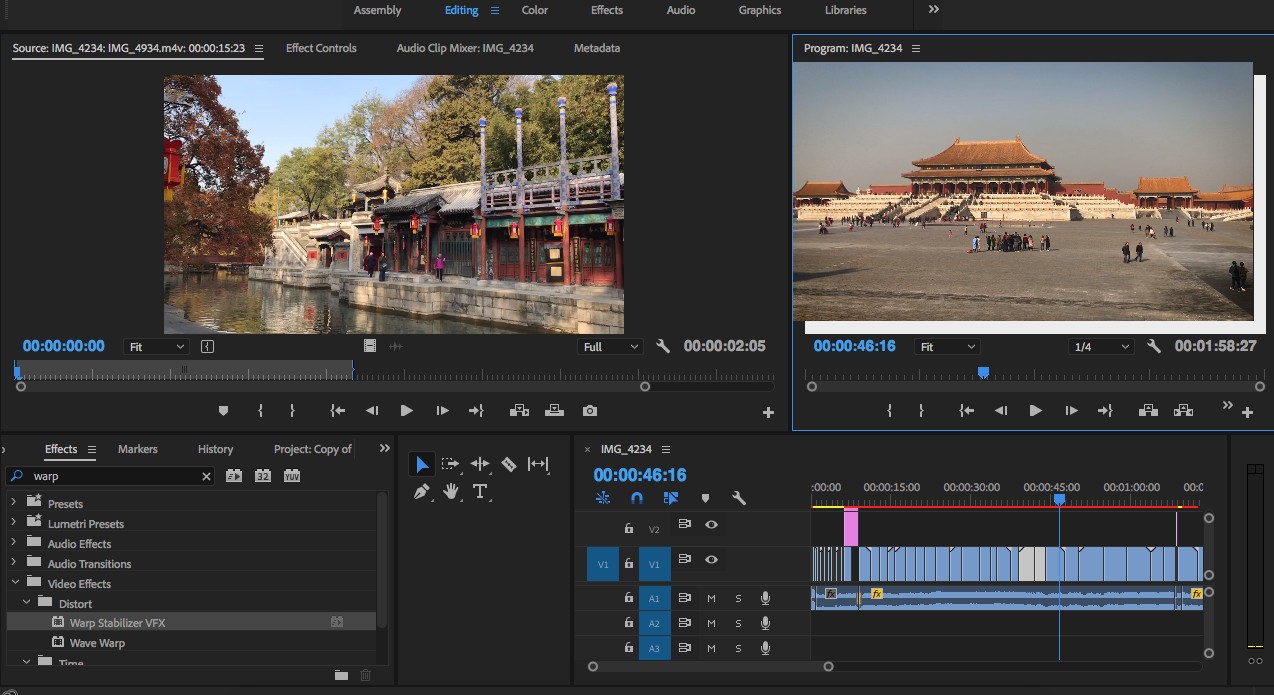Screen dimensions: 1274x695
Task: Open Program monitor 1/4 resolution dropdown
Action: pos(1100,347)
